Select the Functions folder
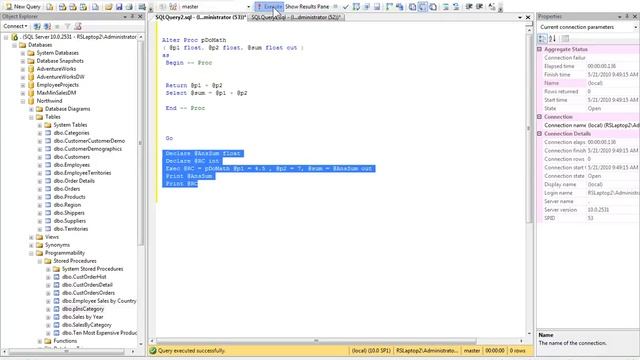Viewport: 640px width, 360px height. pos(65,341)
